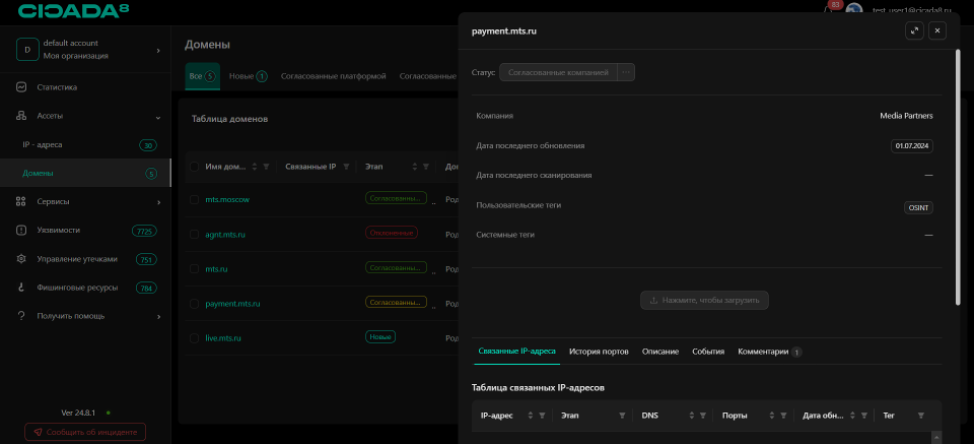The height and width of the screenshot is (445, 974).
Task: Click the Фишинговые ресурсы hook icon
Action: pyautogui.click(x=21, y=288)
